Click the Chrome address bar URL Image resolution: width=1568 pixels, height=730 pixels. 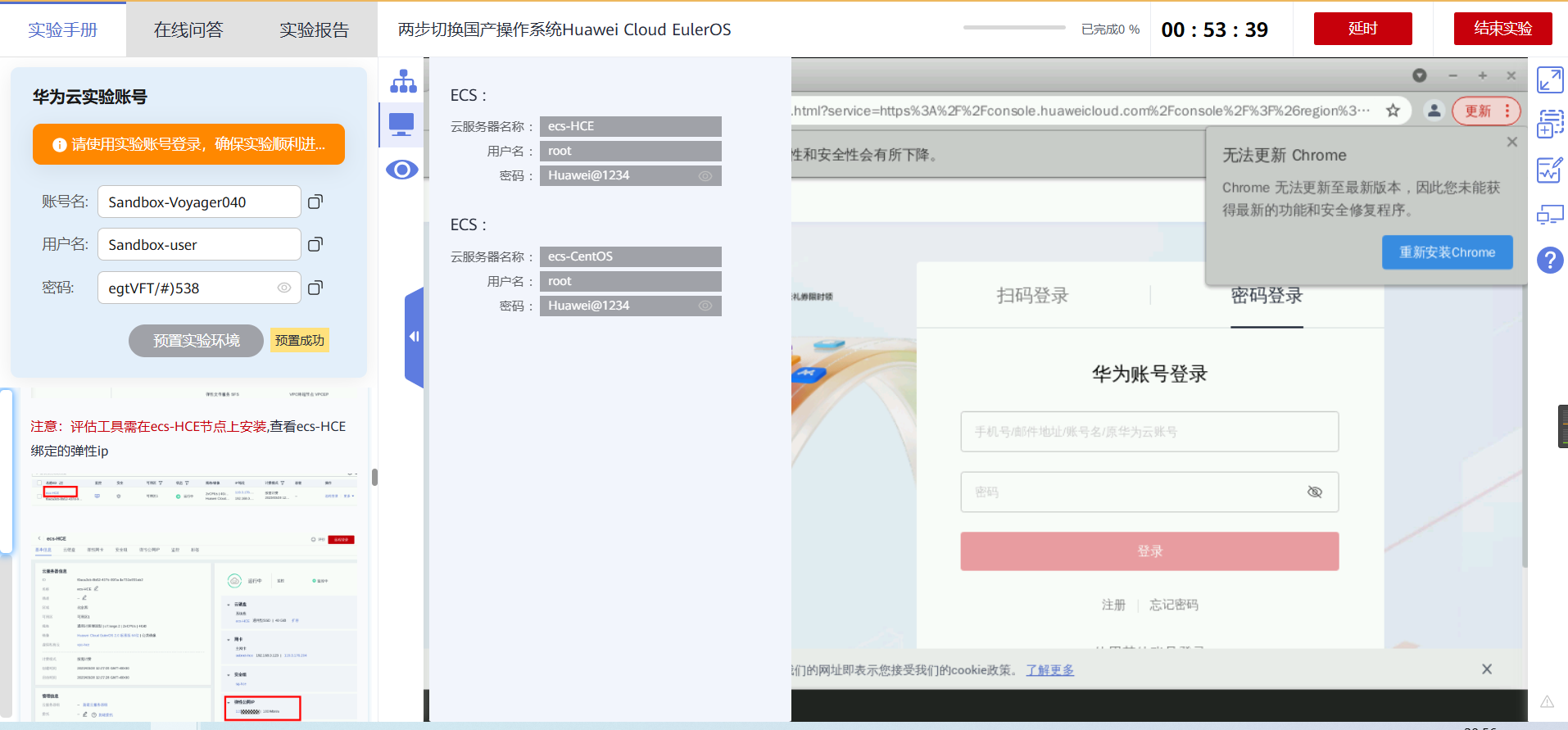point(1081,111)
